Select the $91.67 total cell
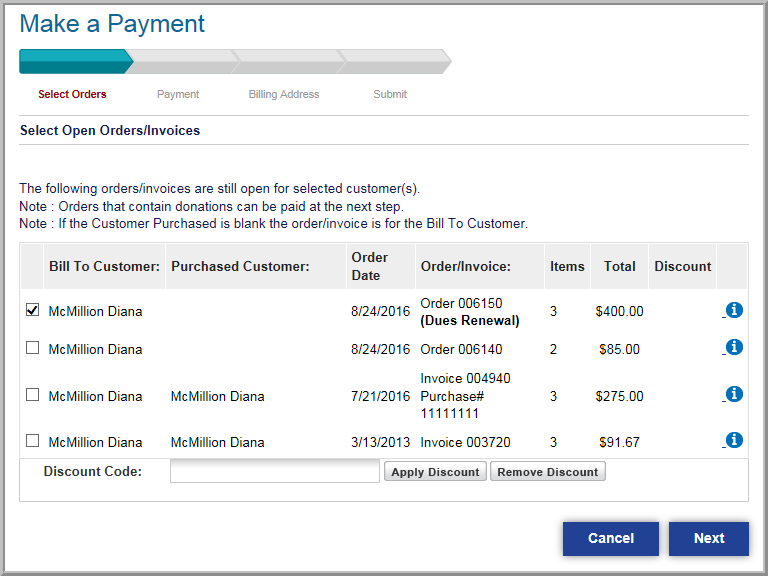Viewport: 768px width, 576px height. point(619,442)
